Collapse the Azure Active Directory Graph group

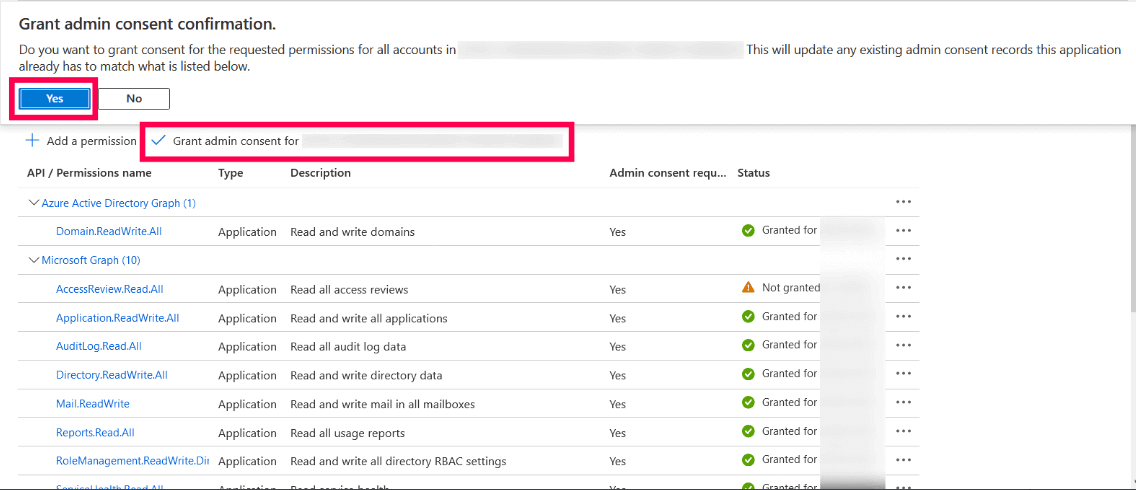pos(33,203)
